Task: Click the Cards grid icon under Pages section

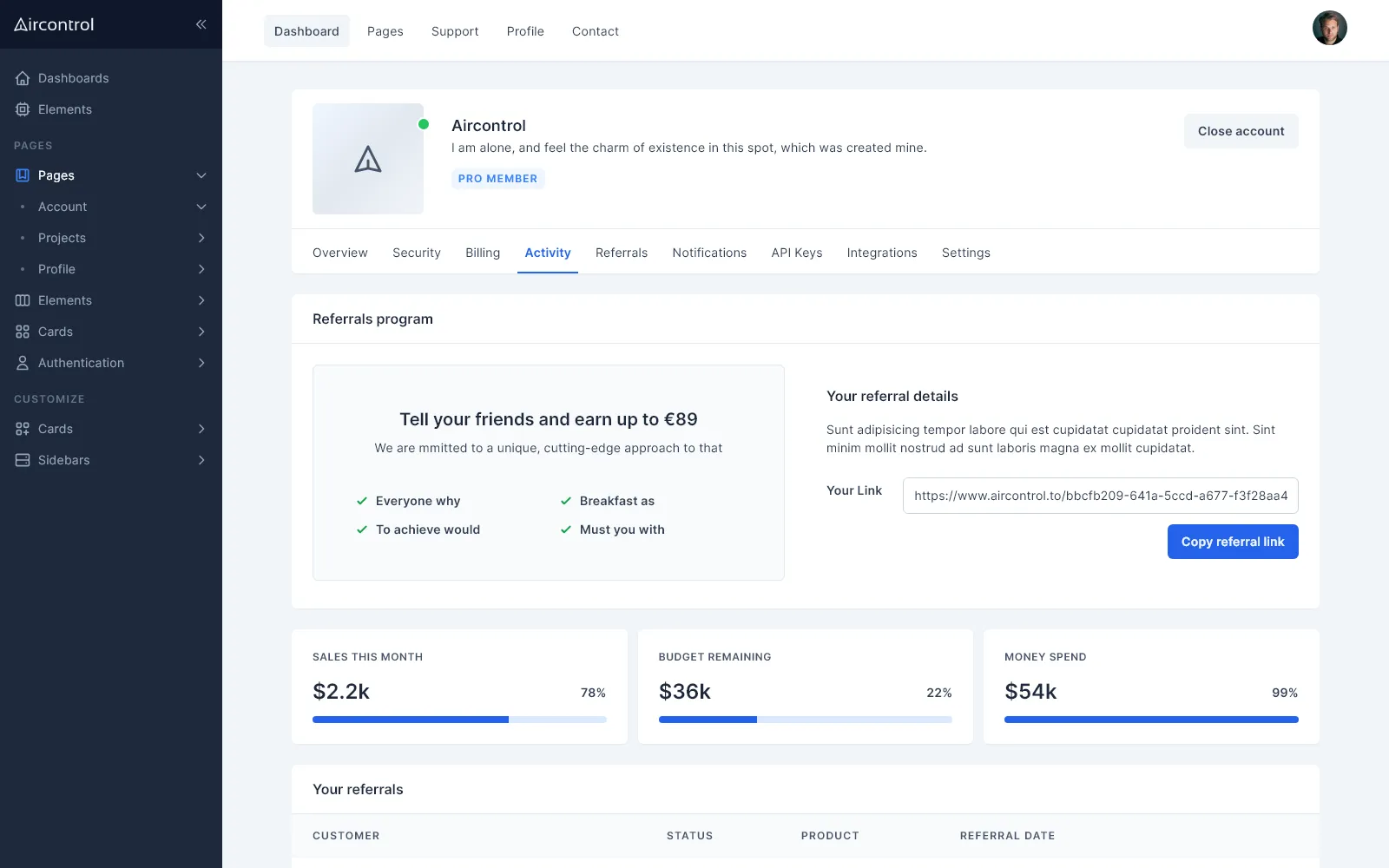Action: [23, 332]
